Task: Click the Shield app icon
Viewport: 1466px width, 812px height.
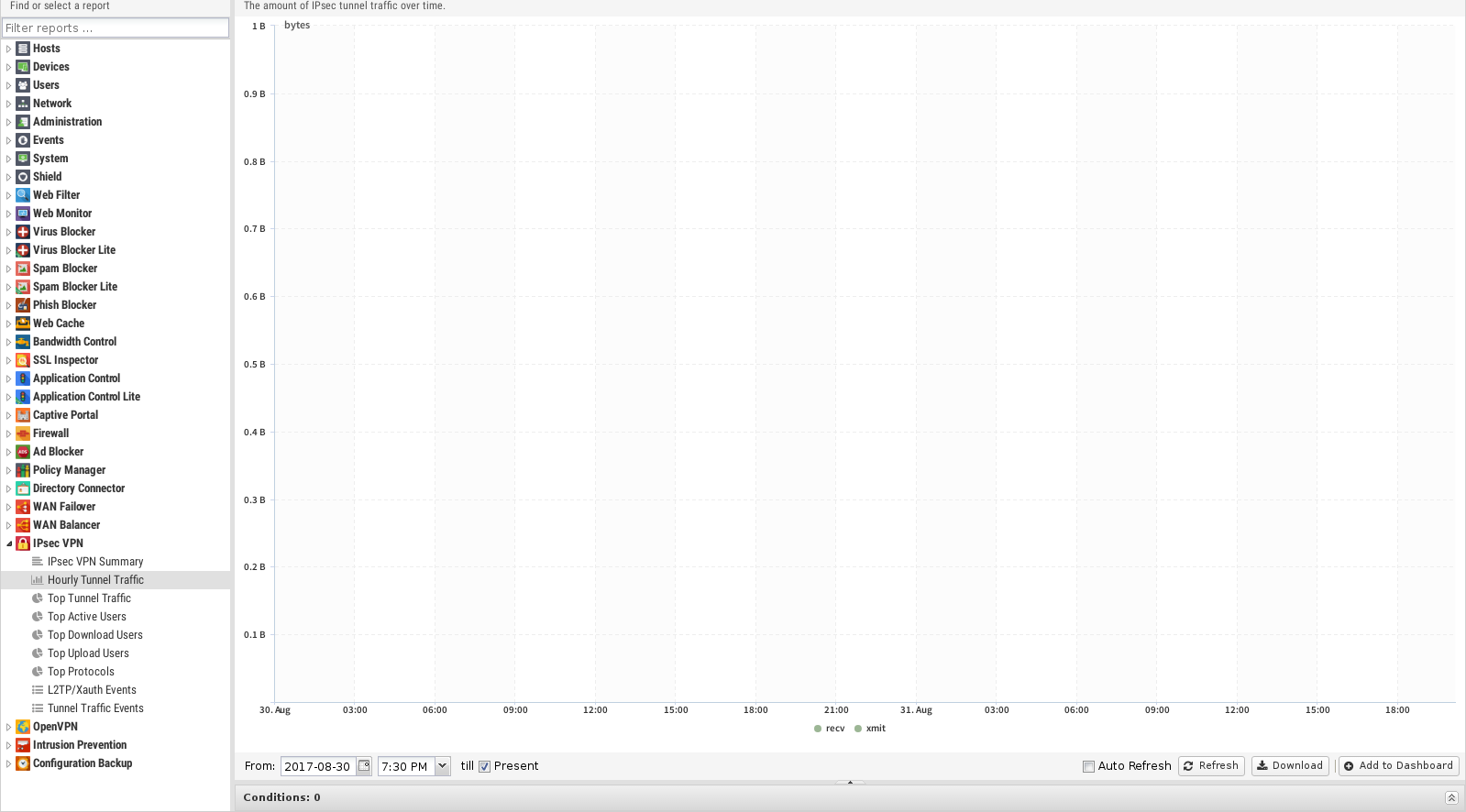Action: (x=23, y=177)
